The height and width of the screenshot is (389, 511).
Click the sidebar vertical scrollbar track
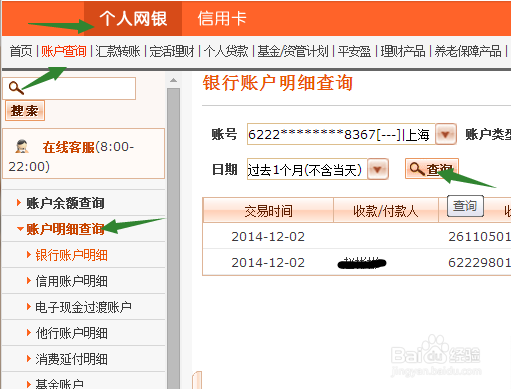tap(173, 238)
